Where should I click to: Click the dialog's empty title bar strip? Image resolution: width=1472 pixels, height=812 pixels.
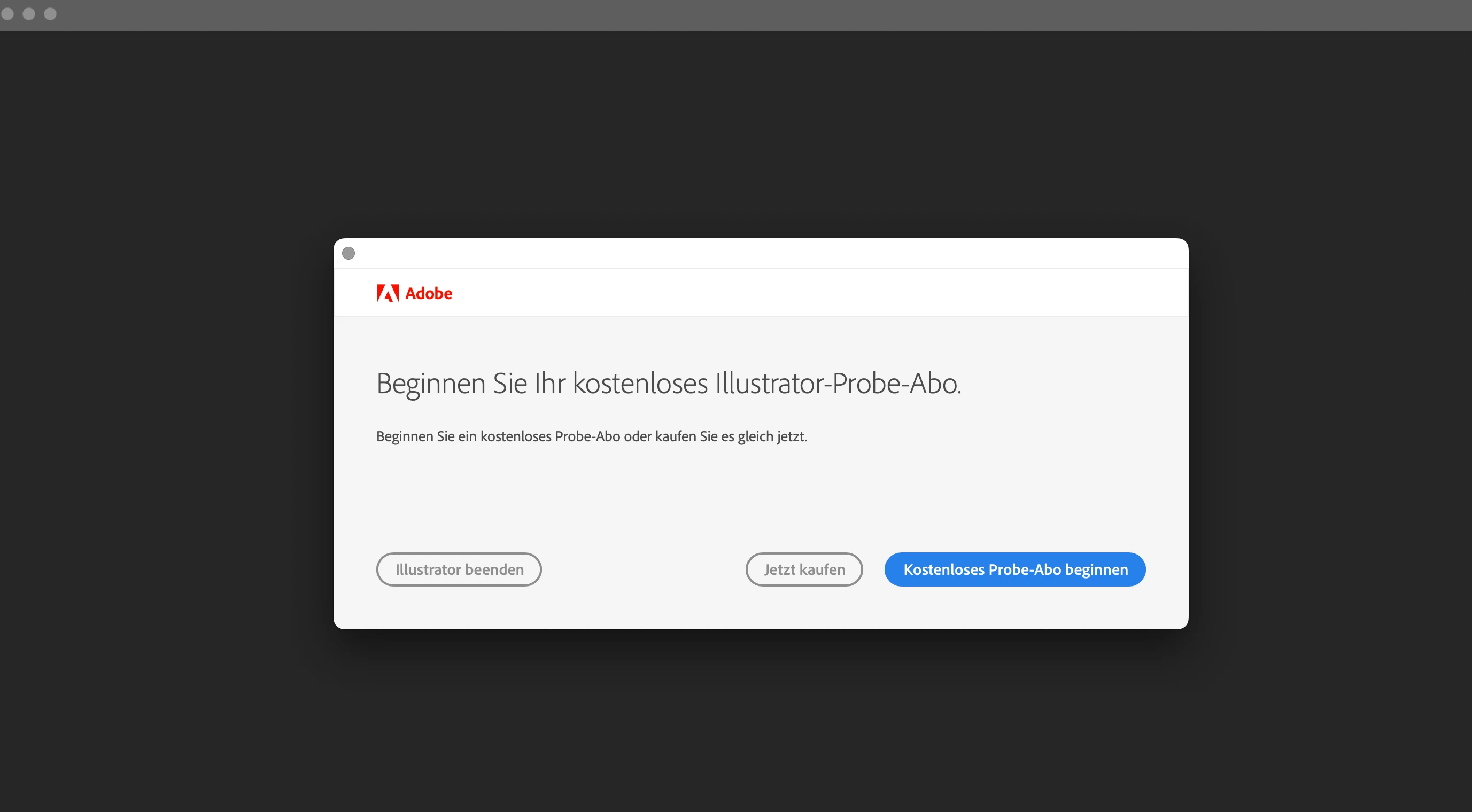coord(760,254)
